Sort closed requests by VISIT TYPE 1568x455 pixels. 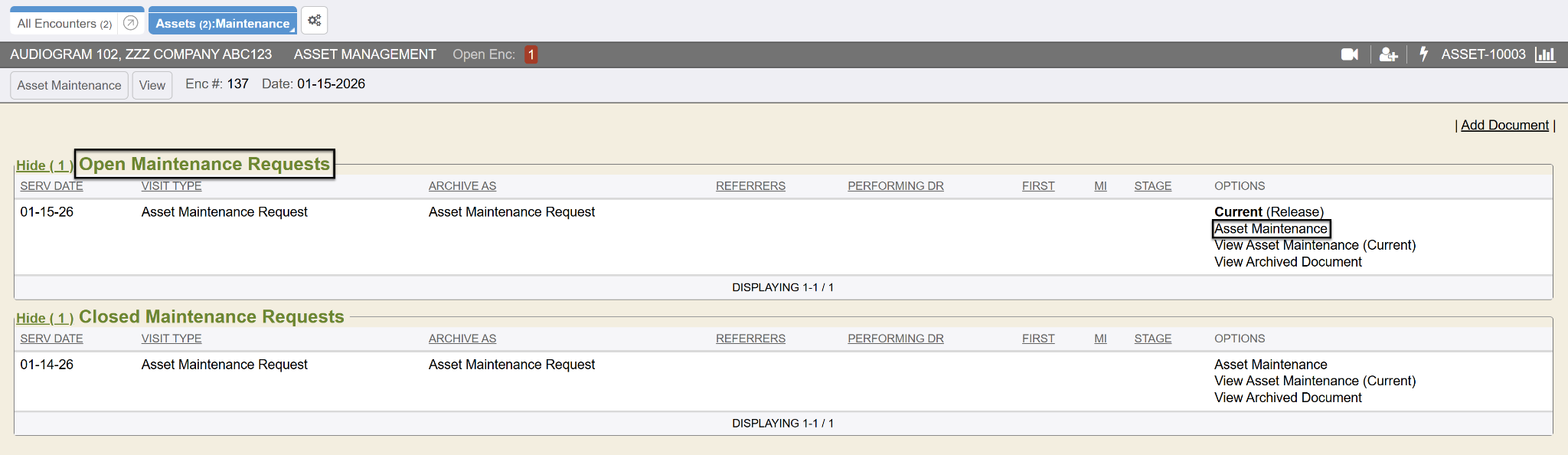[171, 339]
